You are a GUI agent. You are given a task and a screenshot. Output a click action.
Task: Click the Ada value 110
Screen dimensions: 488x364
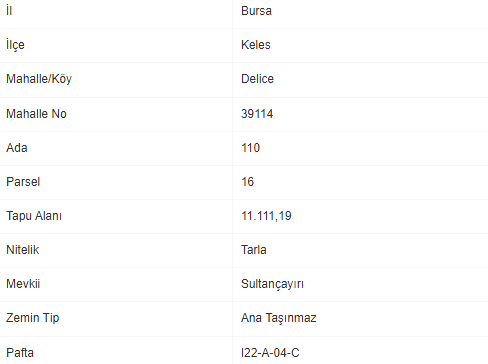pyautogui.click(x=250, y=148)
